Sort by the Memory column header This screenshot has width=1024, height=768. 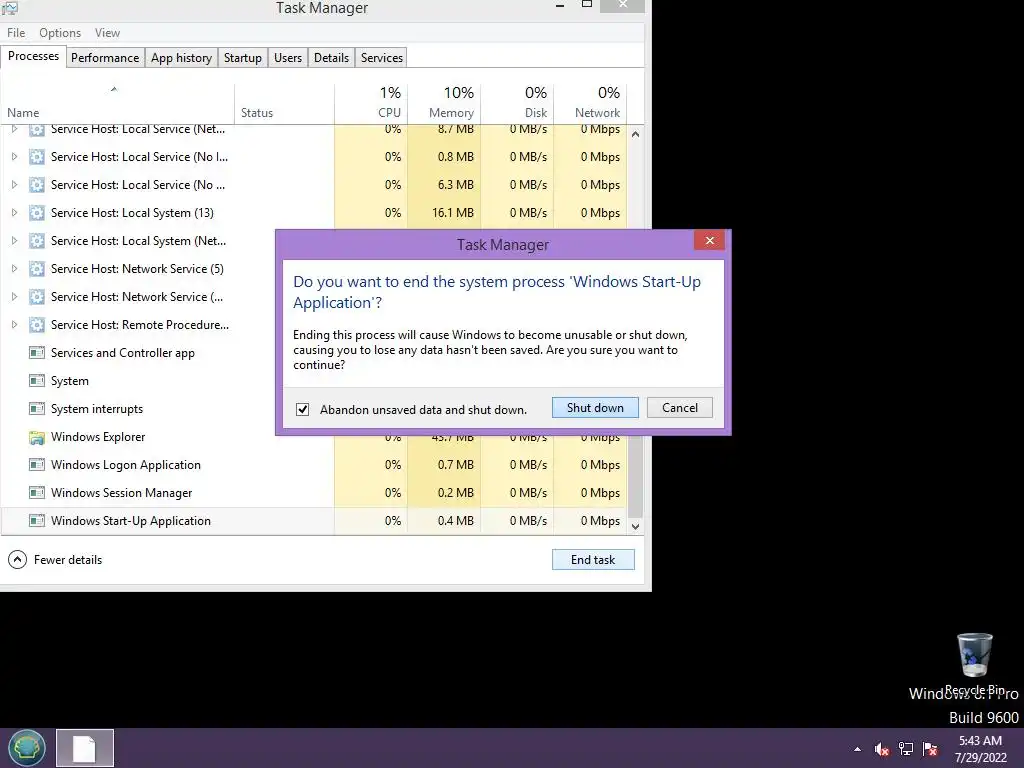tap(444, 104)
